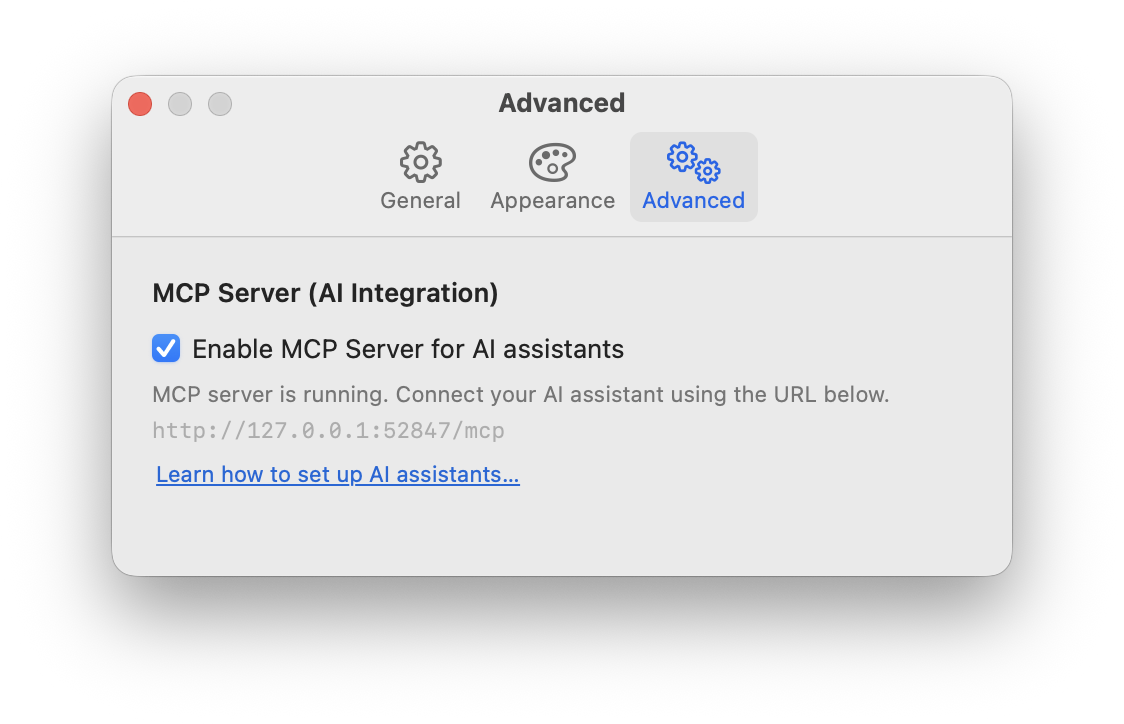Open the Appearance paint palette icon
This screenshot has height=724, width=1124.
coord(552,162)
